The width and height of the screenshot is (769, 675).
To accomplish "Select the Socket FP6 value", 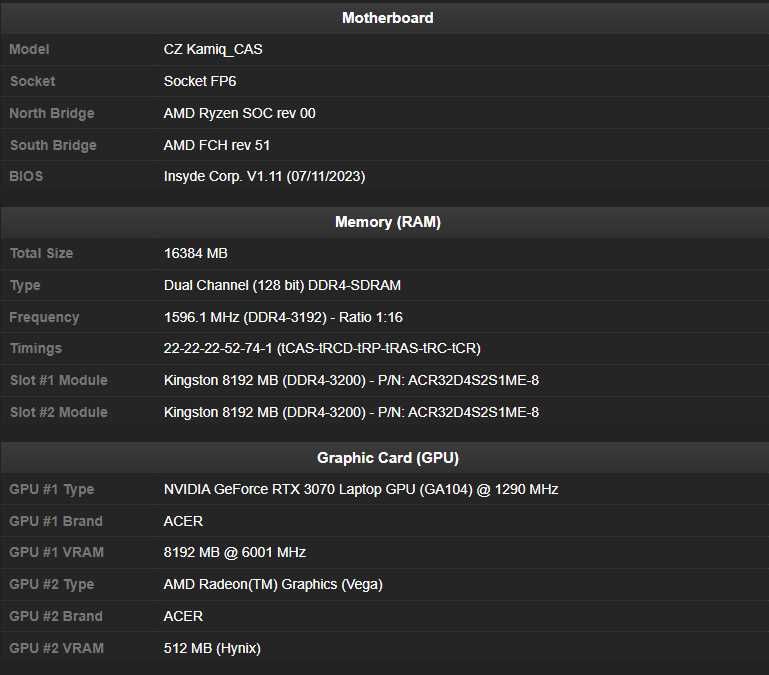I will click(x=200, y=81).
